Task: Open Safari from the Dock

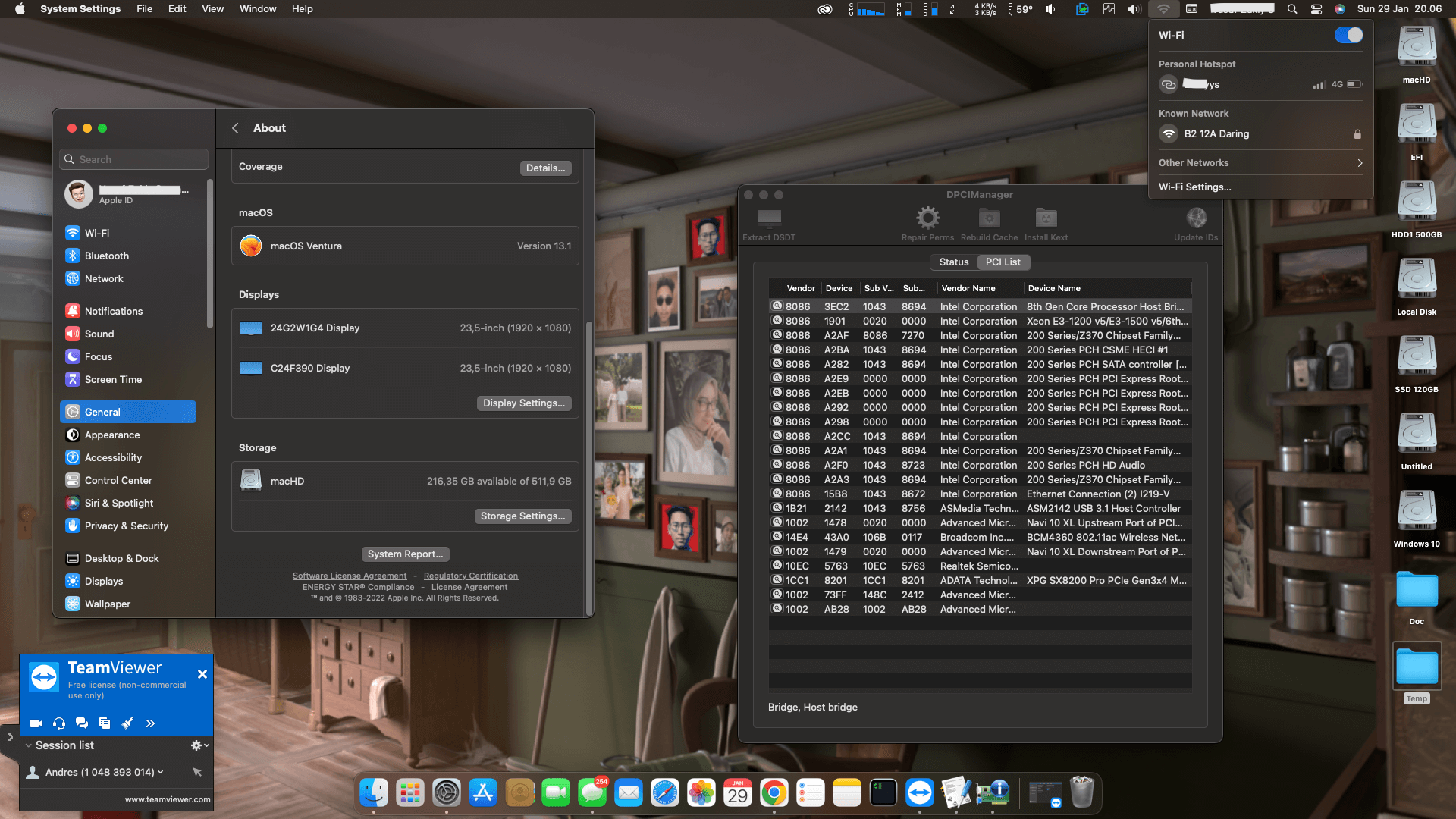Action: [665, 793]
